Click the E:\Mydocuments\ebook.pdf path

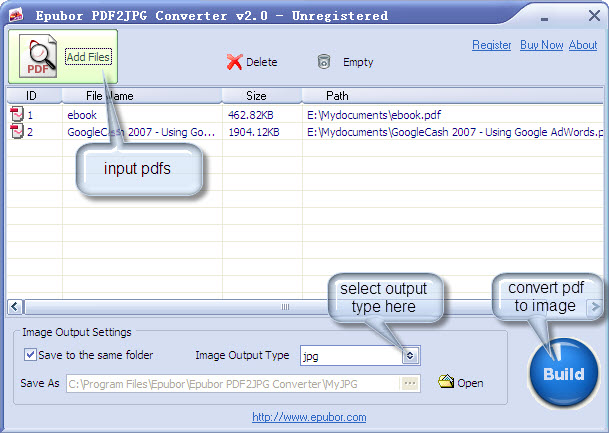pos(374,115)
